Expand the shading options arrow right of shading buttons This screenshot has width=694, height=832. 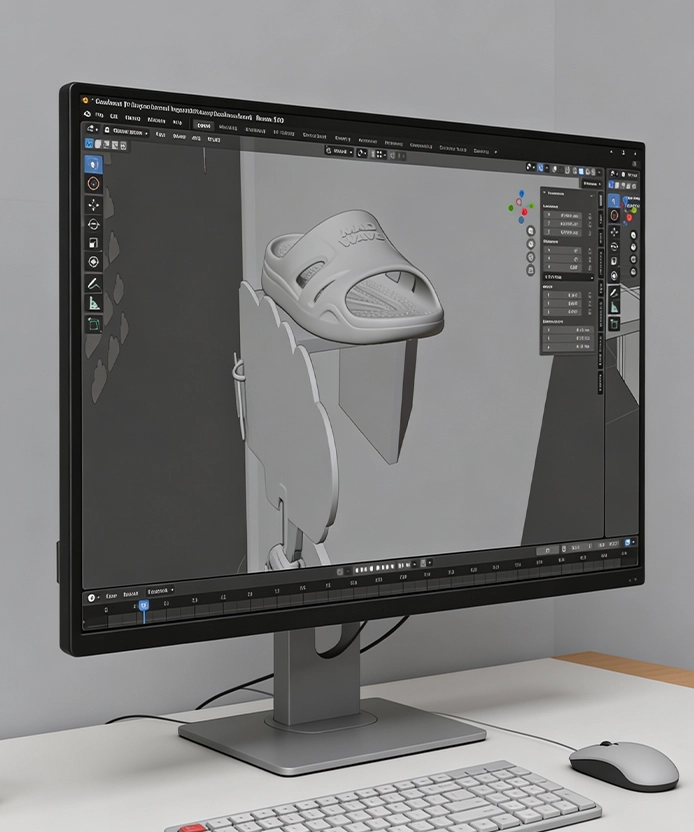pyautogui.click(x=600, y=172)
